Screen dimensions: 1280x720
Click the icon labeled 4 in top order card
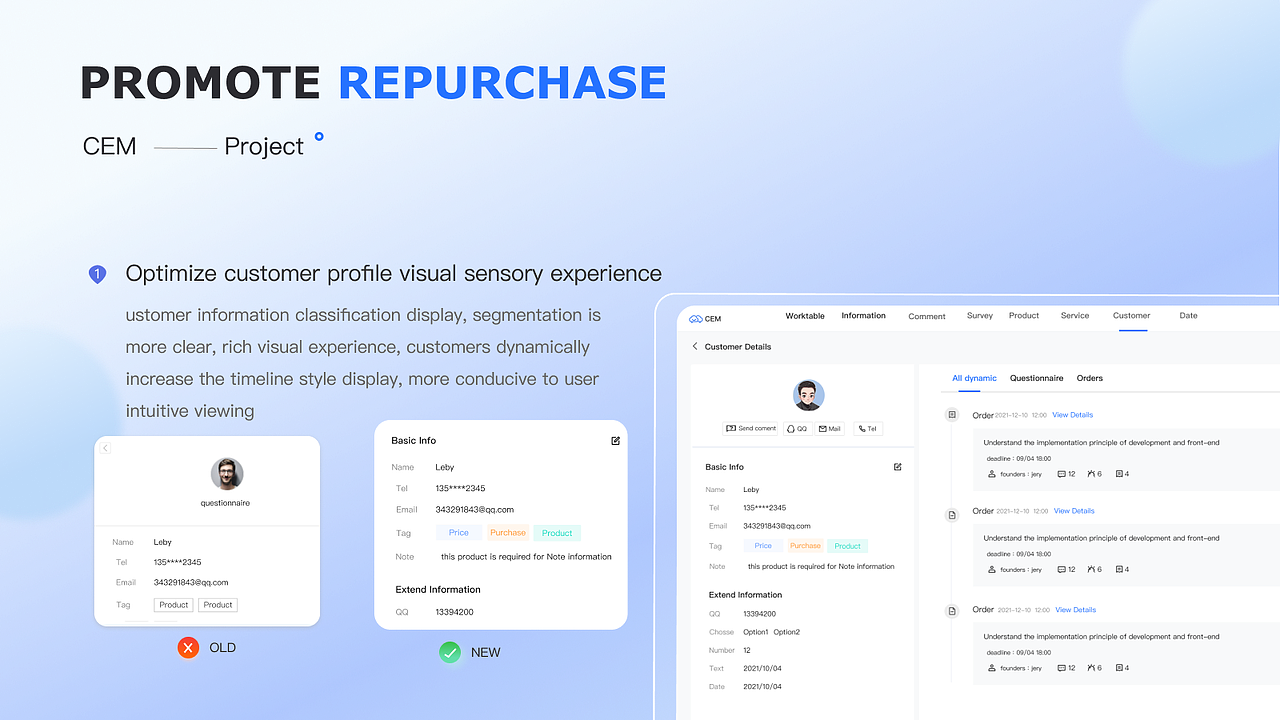(1119, 474)
